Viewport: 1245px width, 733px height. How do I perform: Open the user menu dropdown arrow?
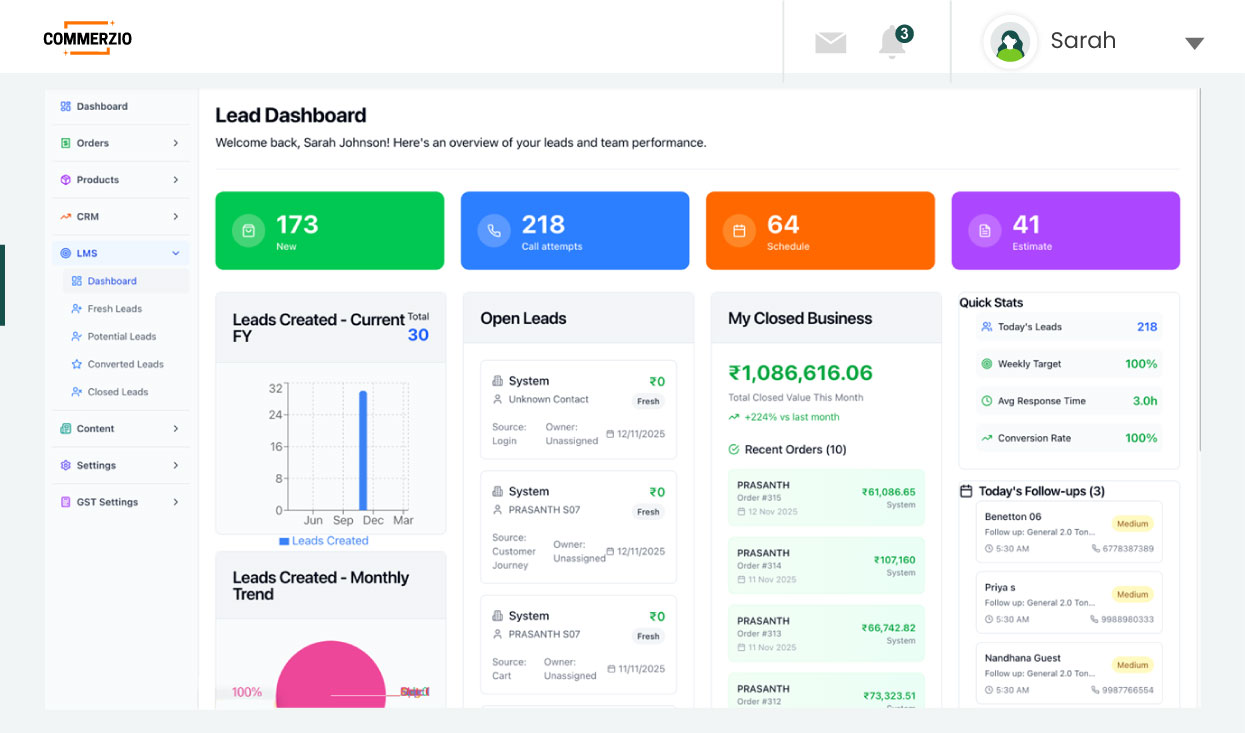click(1194, 43)
